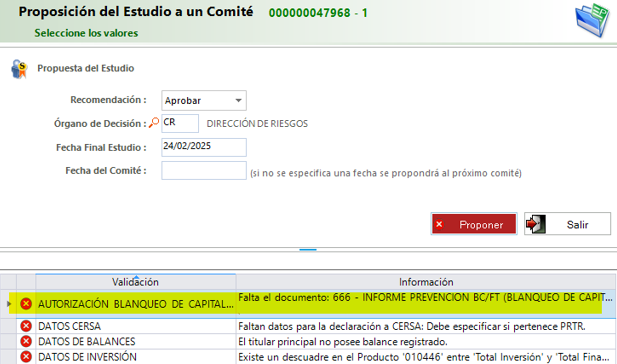Viewport: 617px width, 364px height.
Task: Click the study number 00000047968 - 1
Action: tap(318, 13)
